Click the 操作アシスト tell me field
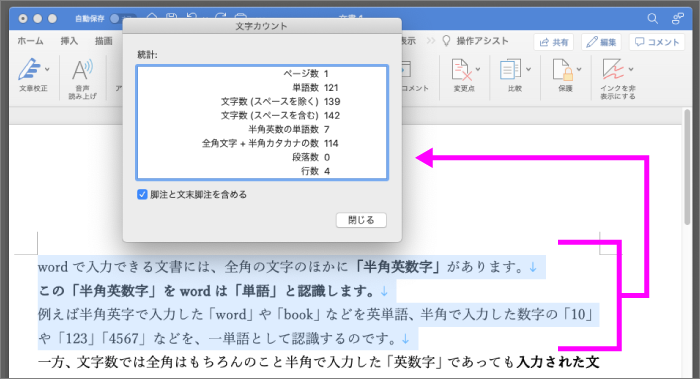Image resolution: width=700 pixels, height=379 pixels. 483,41
